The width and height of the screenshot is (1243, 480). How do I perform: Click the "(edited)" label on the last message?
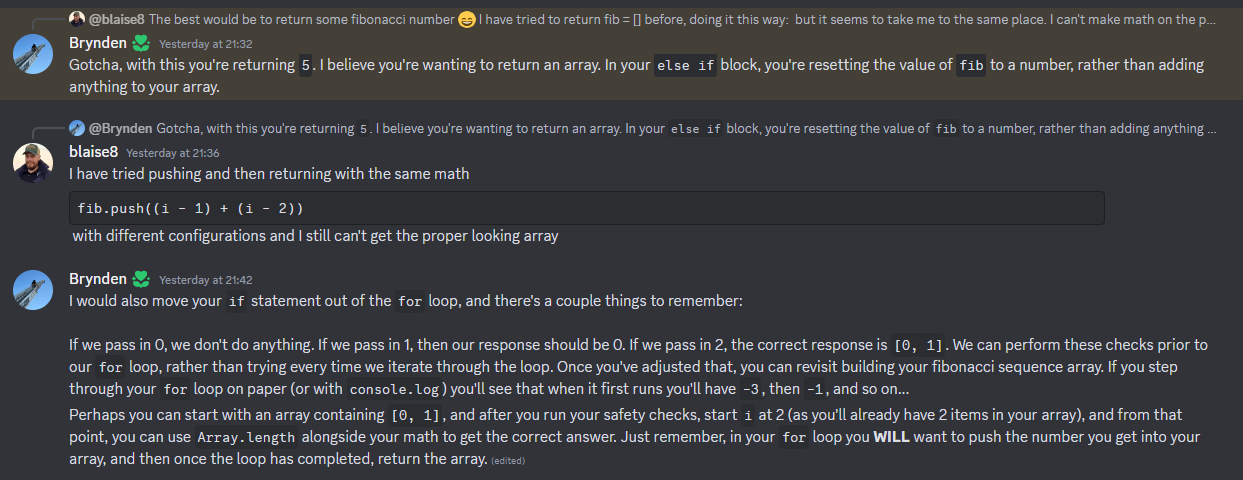coord(508,460)
